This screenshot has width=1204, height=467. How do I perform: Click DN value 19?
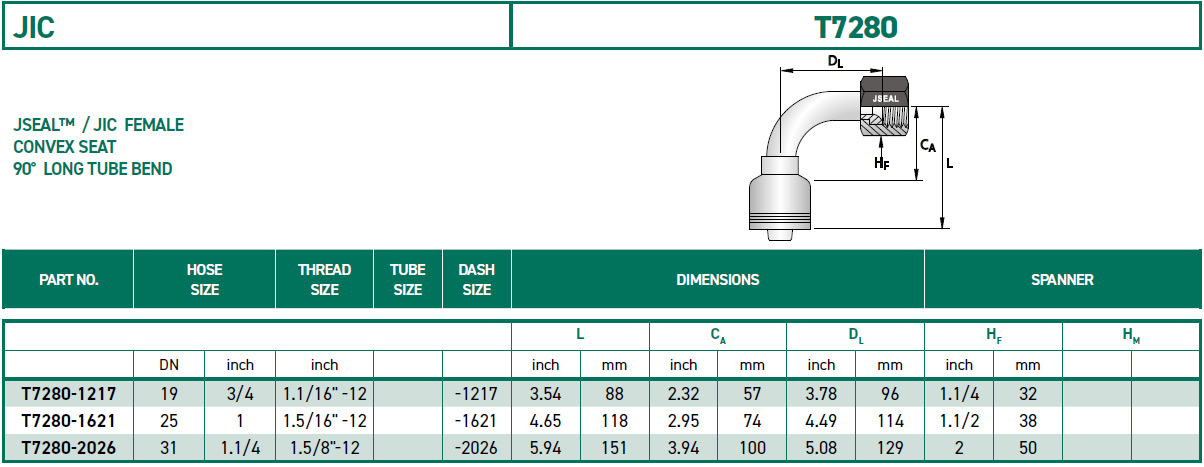[169, 394]
